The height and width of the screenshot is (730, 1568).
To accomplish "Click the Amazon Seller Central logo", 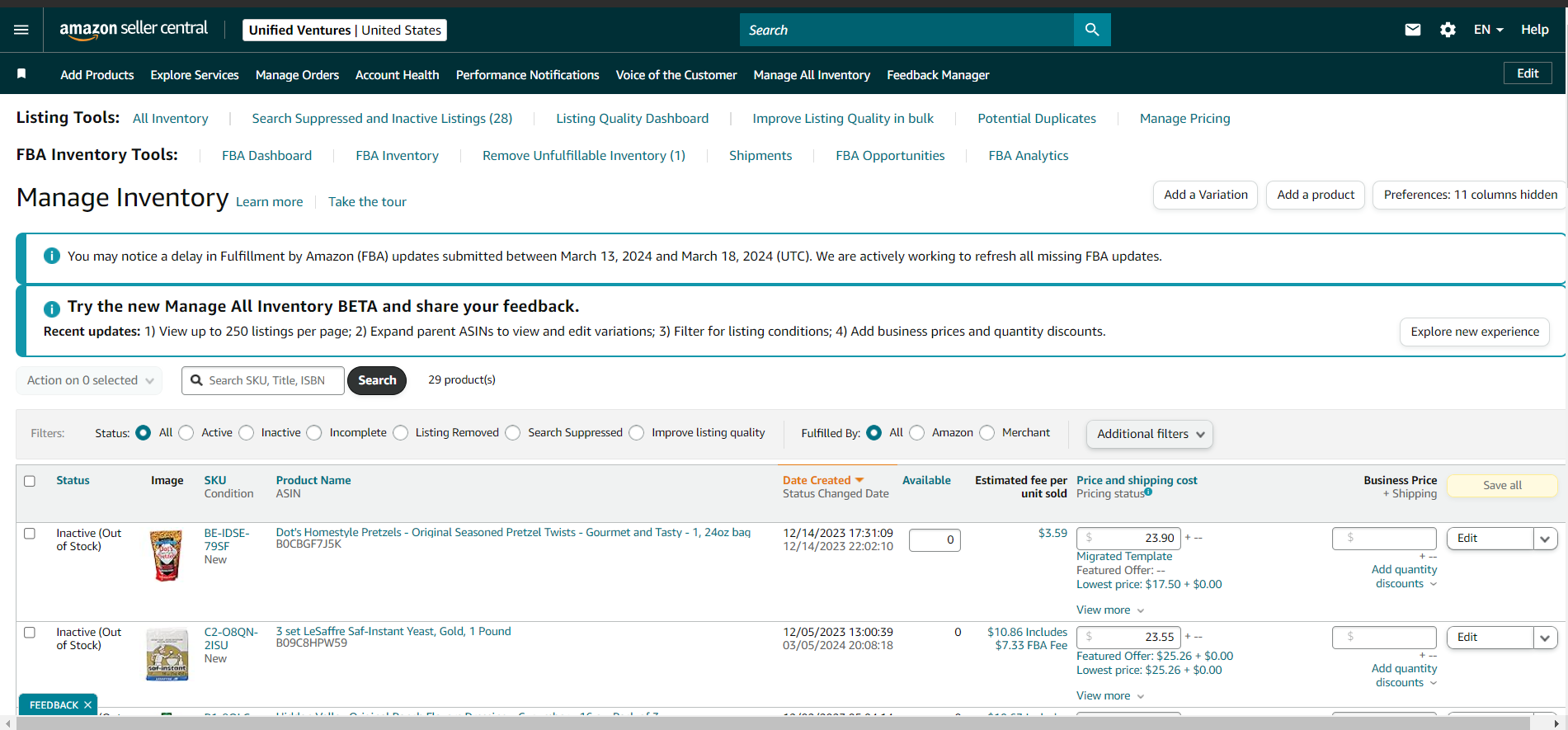I will tap(134, 29).
